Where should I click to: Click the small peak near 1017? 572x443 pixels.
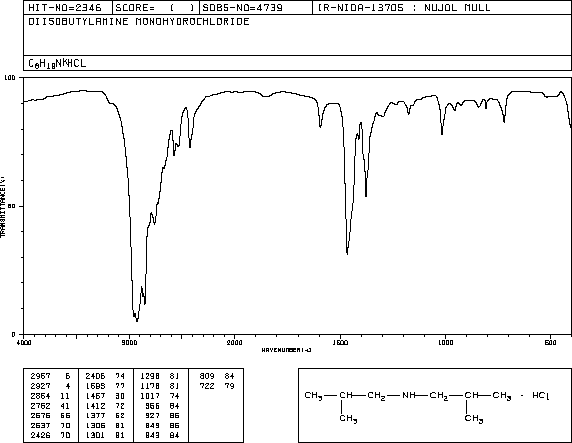click(442, 134)
